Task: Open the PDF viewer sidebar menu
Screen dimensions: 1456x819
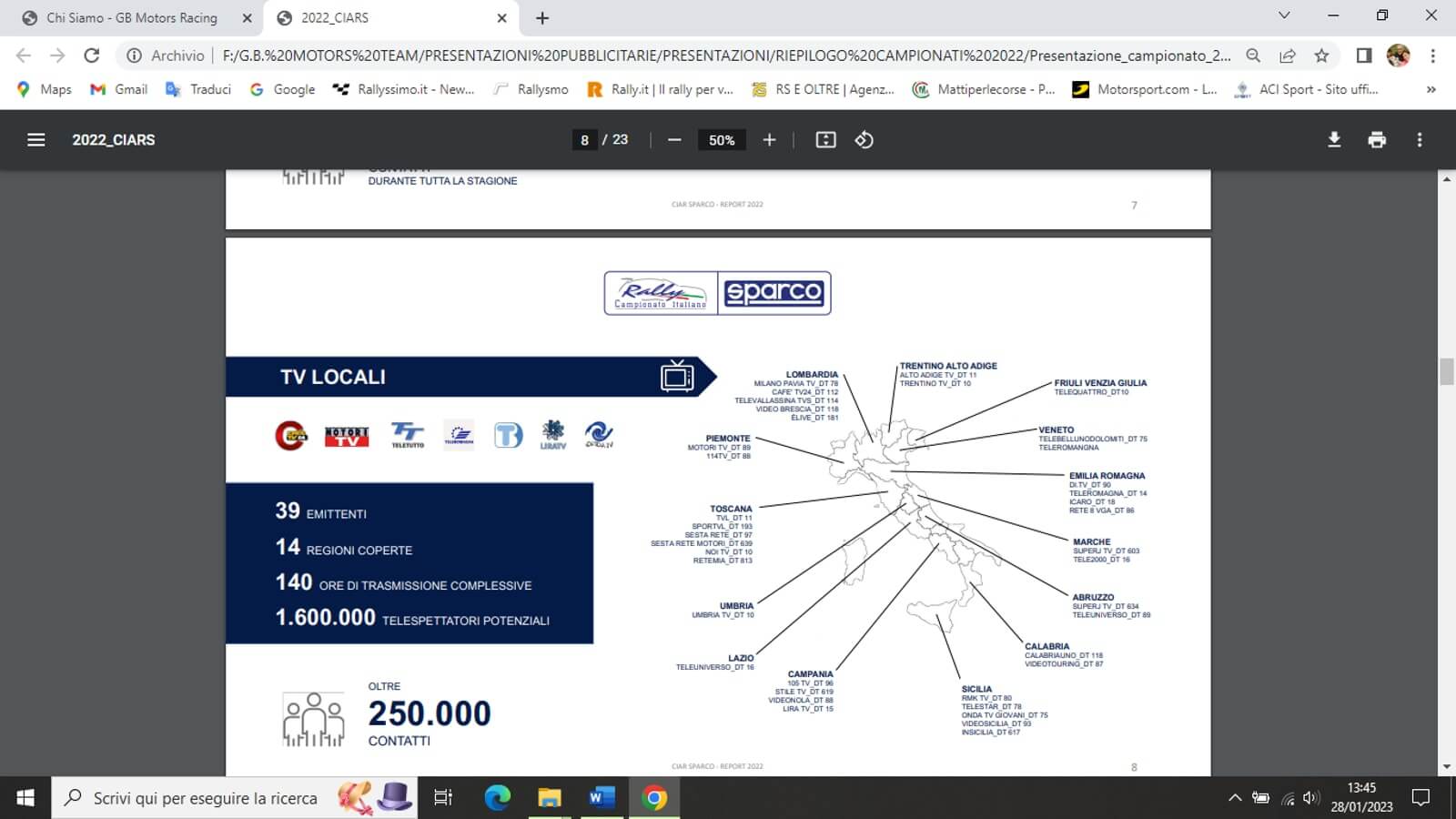Action: click(x=36, y=139)
